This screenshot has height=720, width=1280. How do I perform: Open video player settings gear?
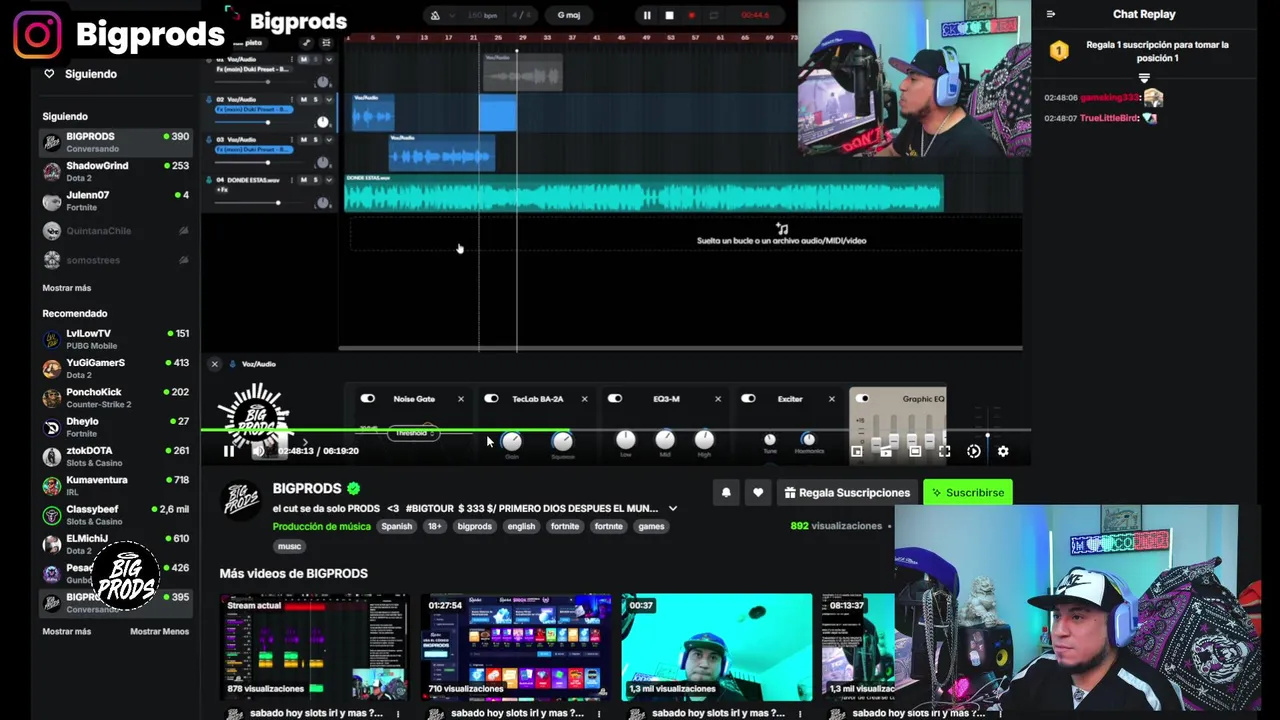(1003, 451)
